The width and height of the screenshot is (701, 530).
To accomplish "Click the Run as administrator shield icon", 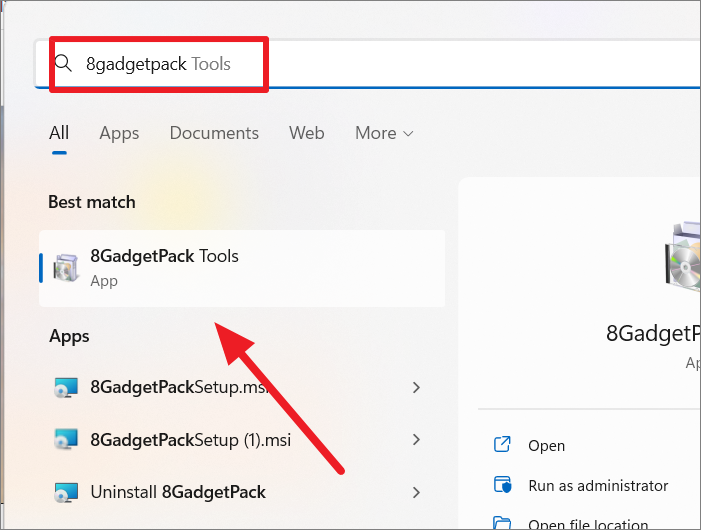I will tap(503, 484).
